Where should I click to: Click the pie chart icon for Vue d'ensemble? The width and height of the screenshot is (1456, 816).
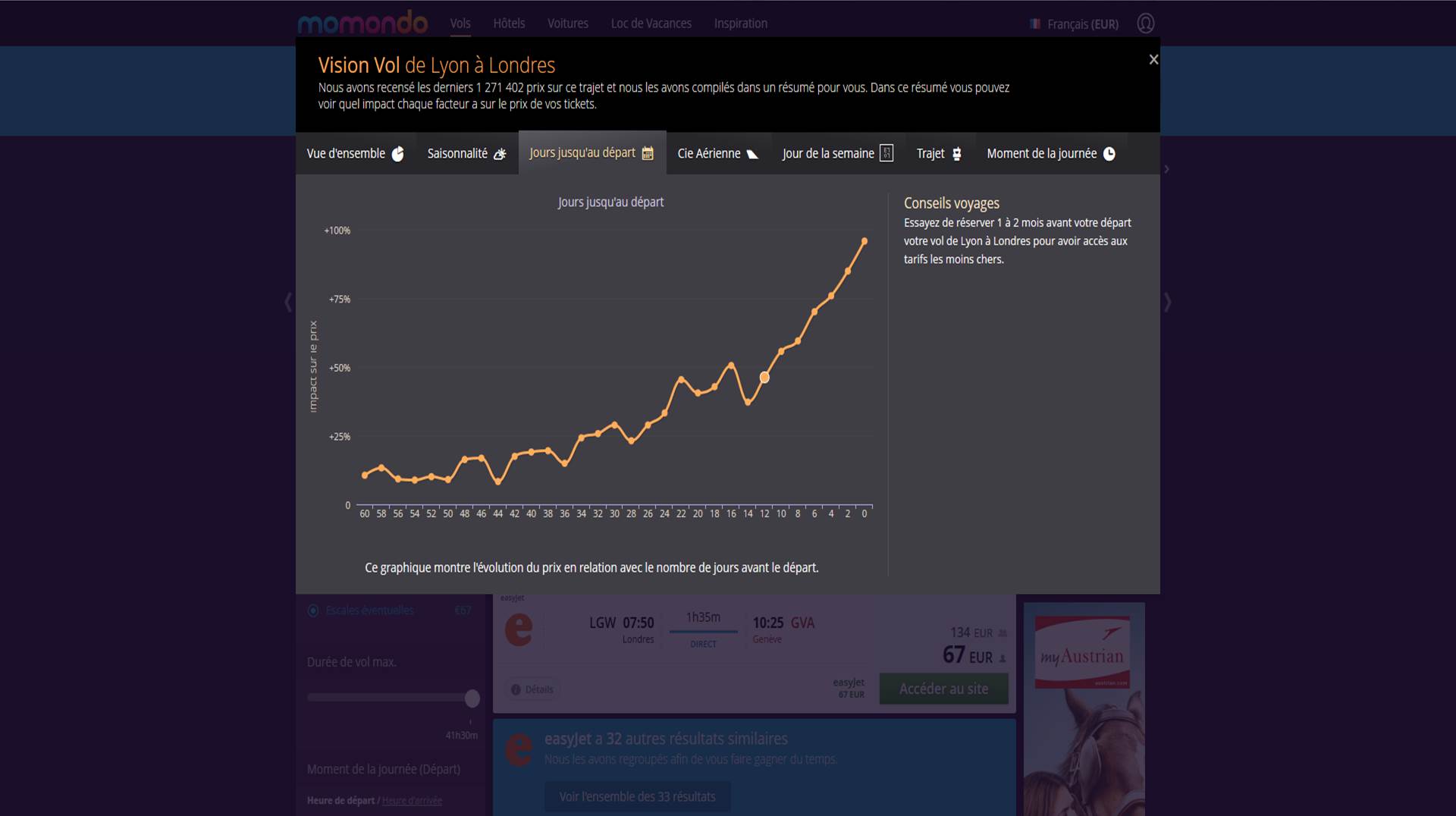[x=397, y=154]
